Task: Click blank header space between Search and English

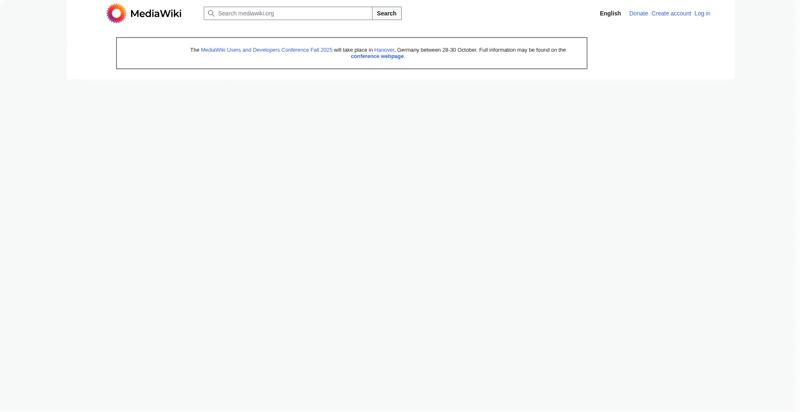Action: 500,13
